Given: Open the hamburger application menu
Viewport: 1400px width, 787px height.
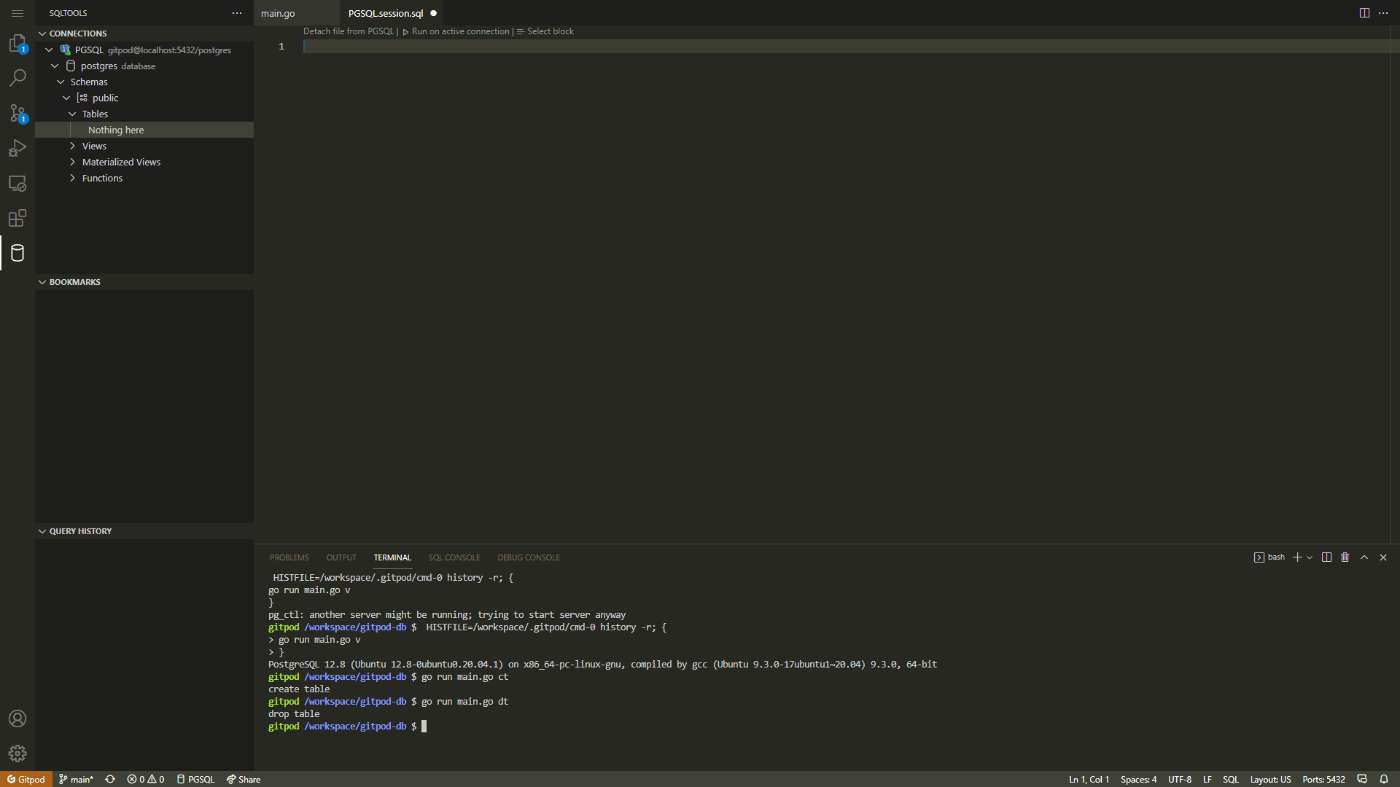Looking at the screenshot, I should pyautogui.click(x=17, y=13).
